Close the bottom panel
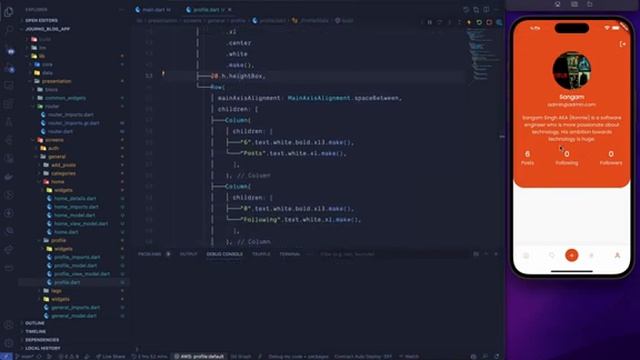Screen dimensions: 640x360 [x=496, y=254]
